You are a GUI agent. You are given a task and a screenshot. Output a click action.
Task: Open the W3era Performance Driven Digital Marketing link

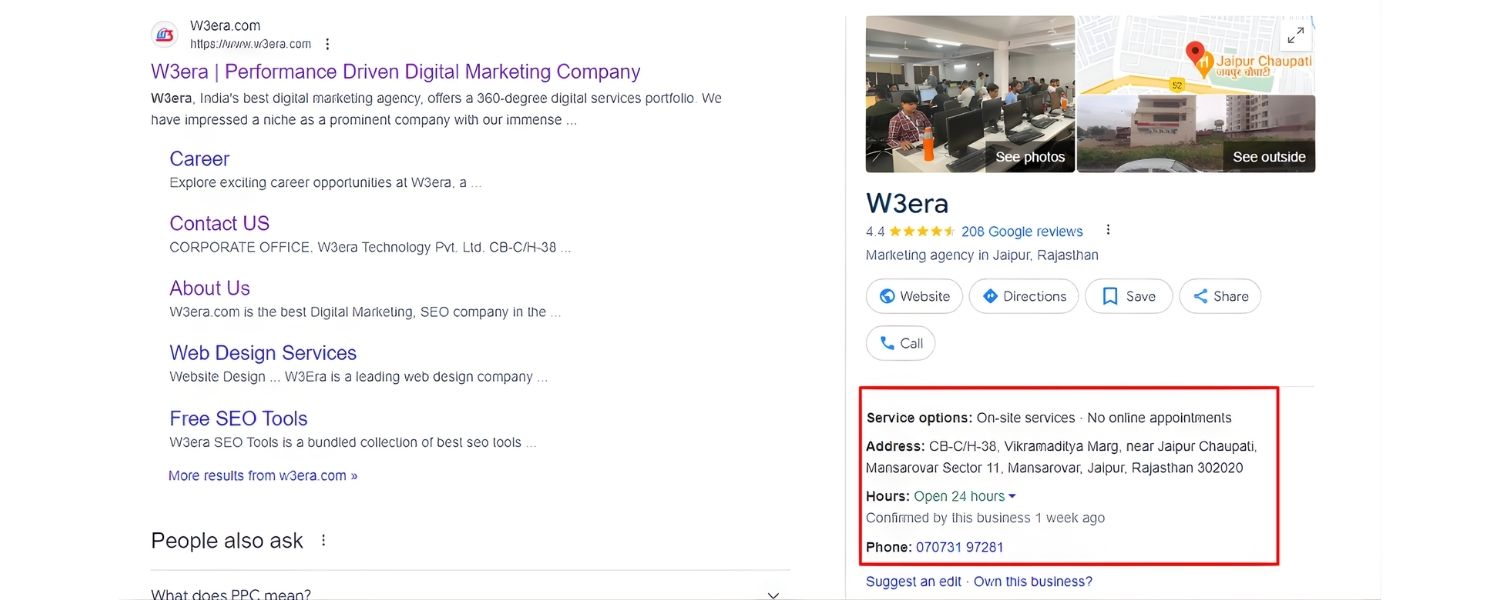395,72
